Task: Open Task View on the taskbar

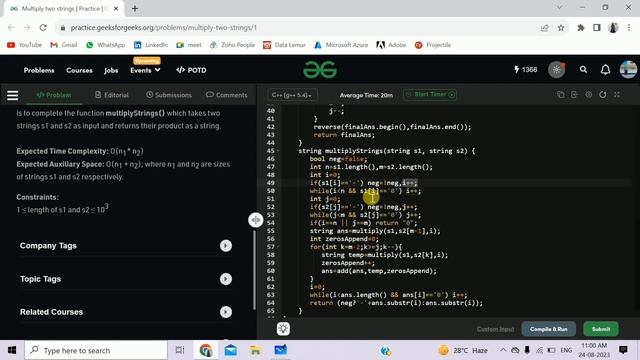Action: pos(180,350)
